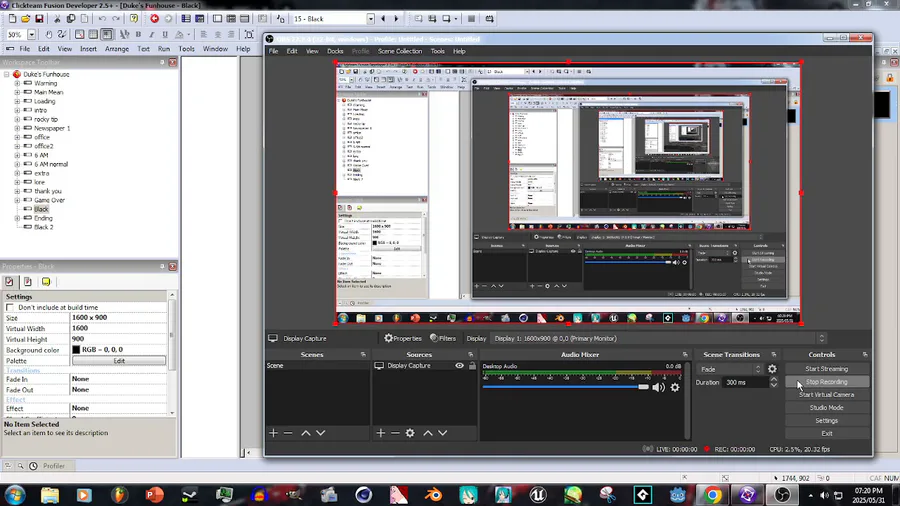This screenshot has width=900, height=506.
Task: Click New file icon in Fusion toolbar
Action: click(x=13, y=19)
